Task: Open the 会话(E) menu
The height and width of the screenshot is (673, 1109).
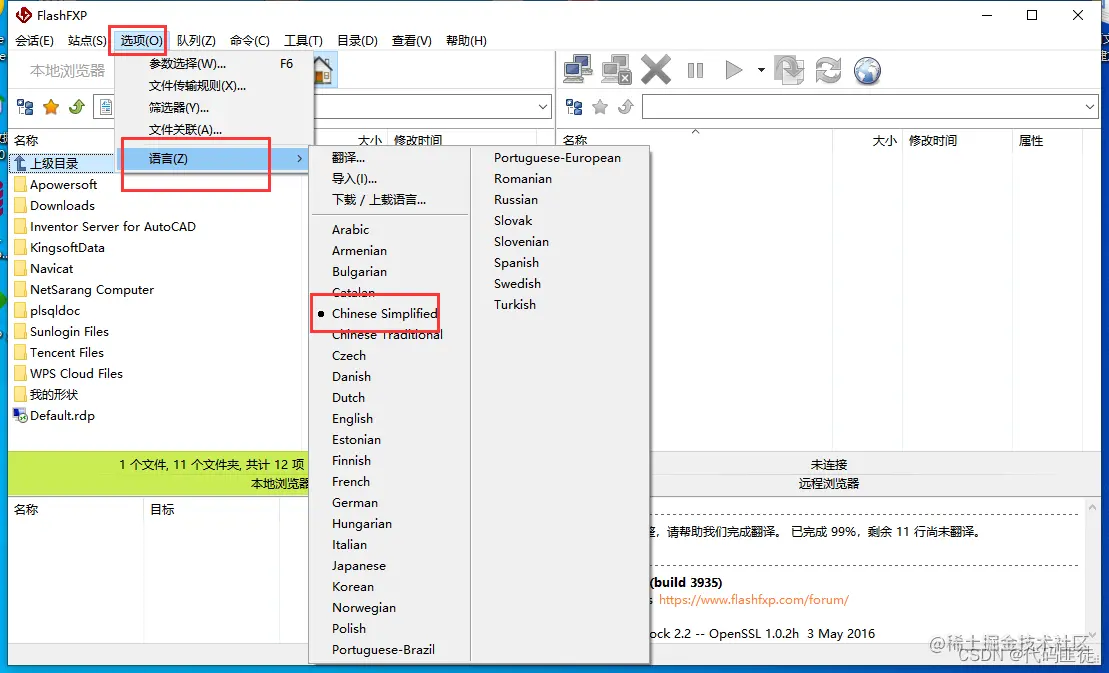Action: click(35, 40)
